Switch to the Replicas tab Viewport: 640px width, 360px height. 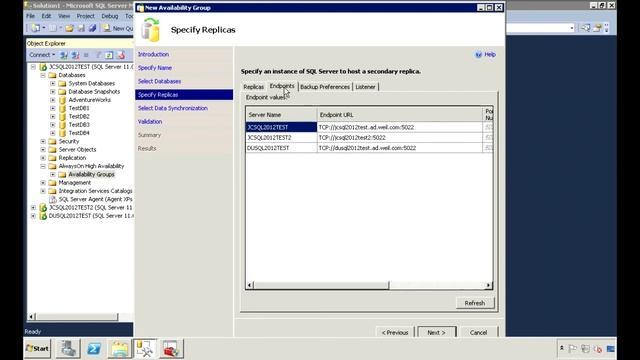253,87
